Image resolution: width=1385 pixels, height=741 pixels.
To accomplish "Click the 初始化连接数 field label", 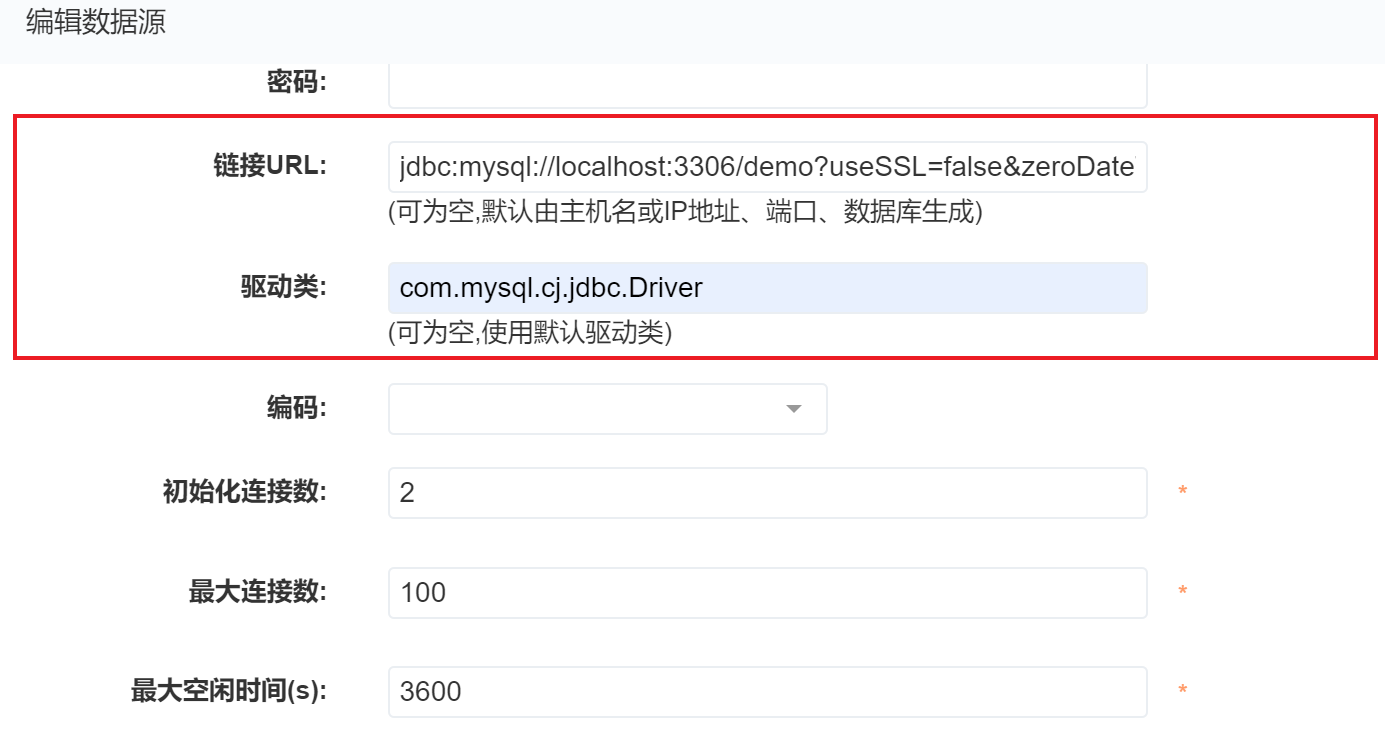I will point(244,492).
